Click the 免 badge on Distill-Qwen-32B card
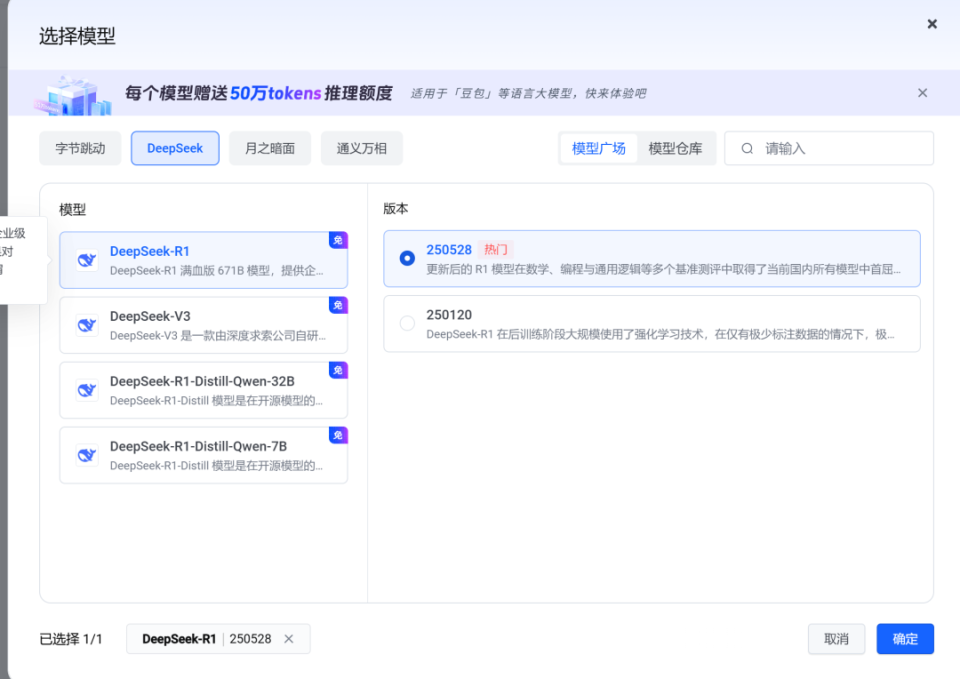 tap(339, 370)
